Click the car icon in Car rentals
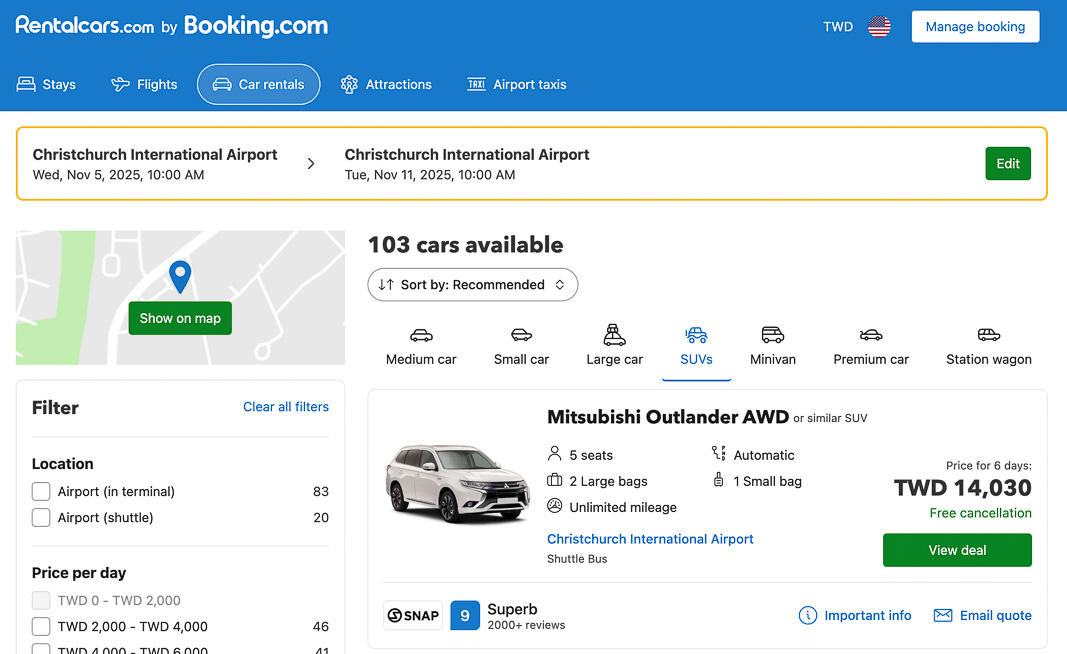 tap(222, 84)
